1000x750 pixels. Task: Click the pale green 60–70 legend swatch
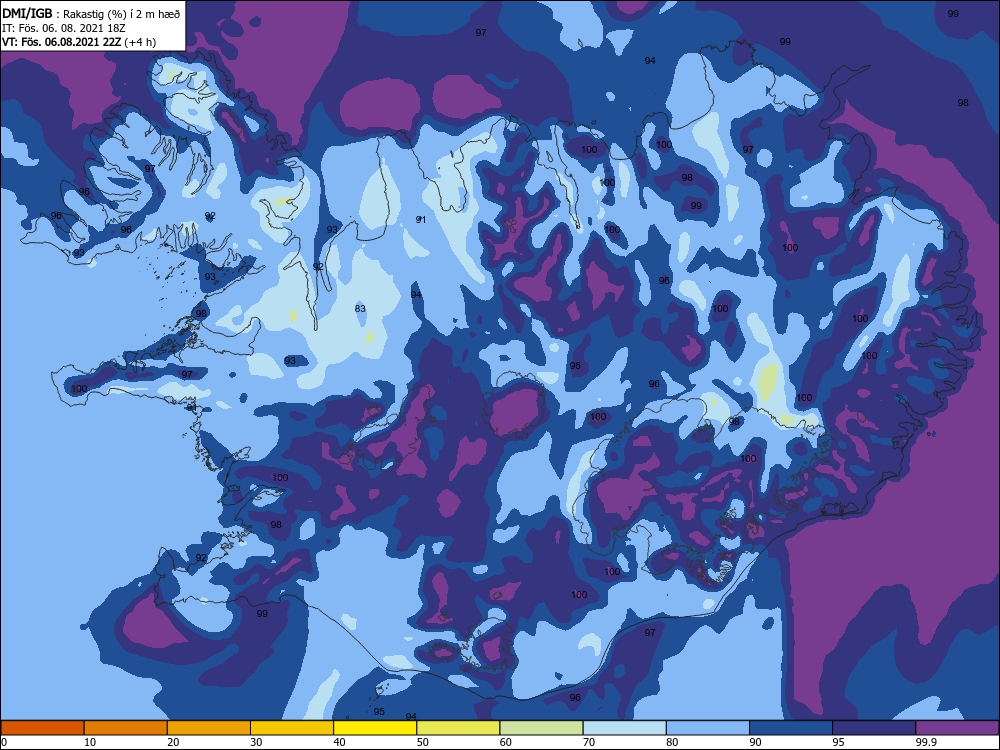[541, 728]
